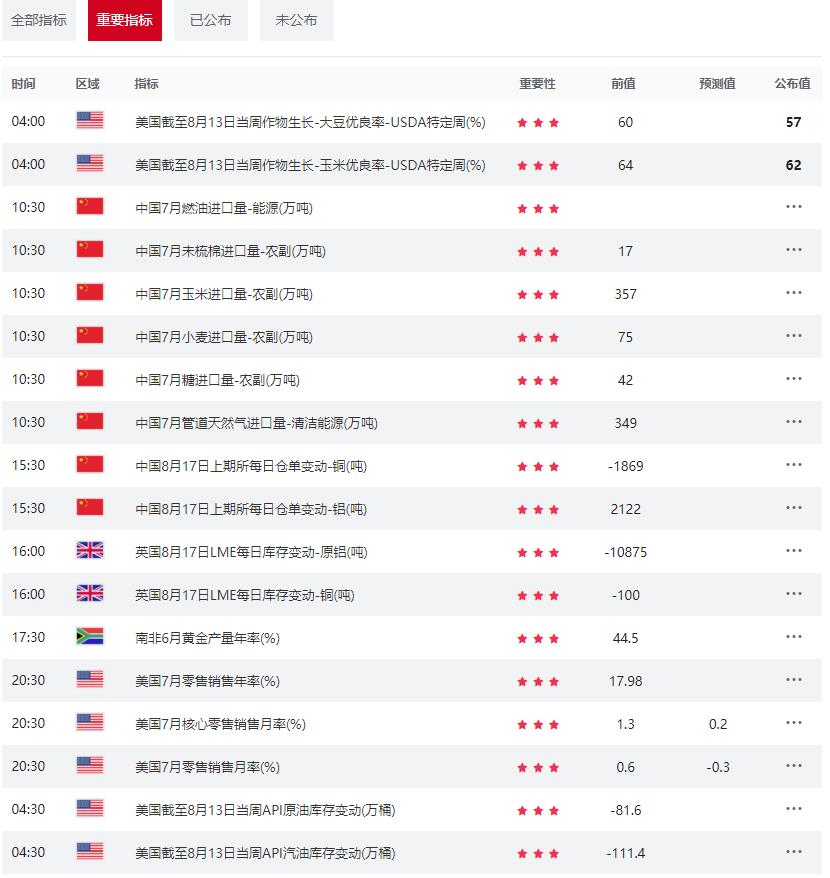830x878 pixels.
Task: Select the previous value 17.98 on retail sales row
Action: pyautogui.click(x=625, y=680)
